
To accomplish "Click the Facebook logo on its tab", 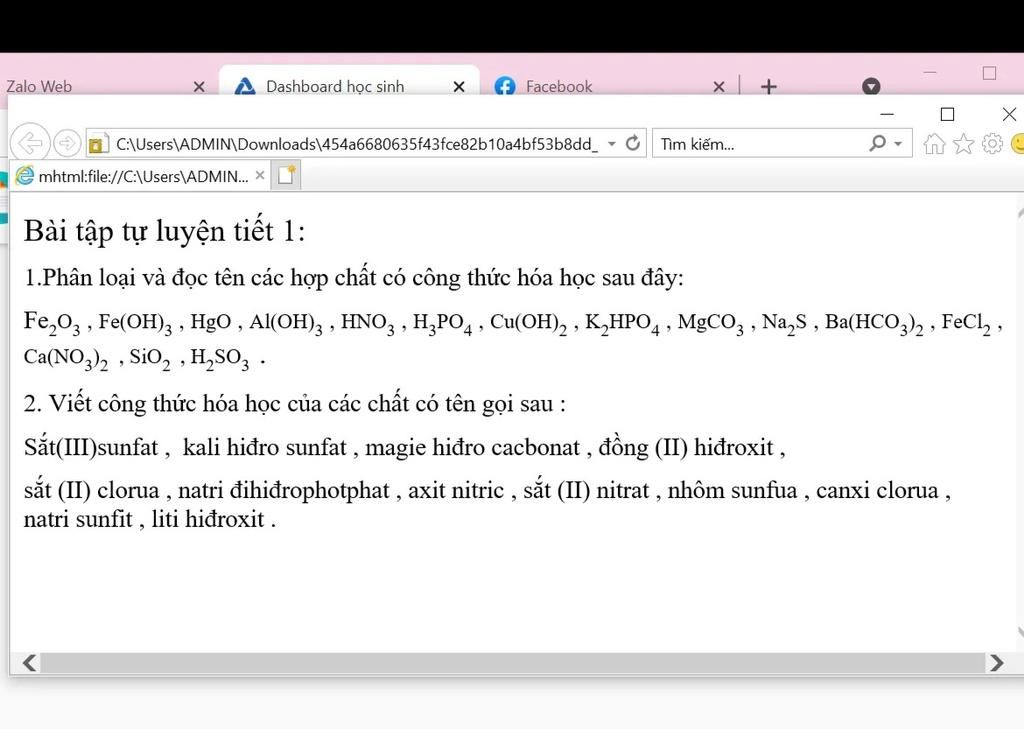I will click(505, 86).
